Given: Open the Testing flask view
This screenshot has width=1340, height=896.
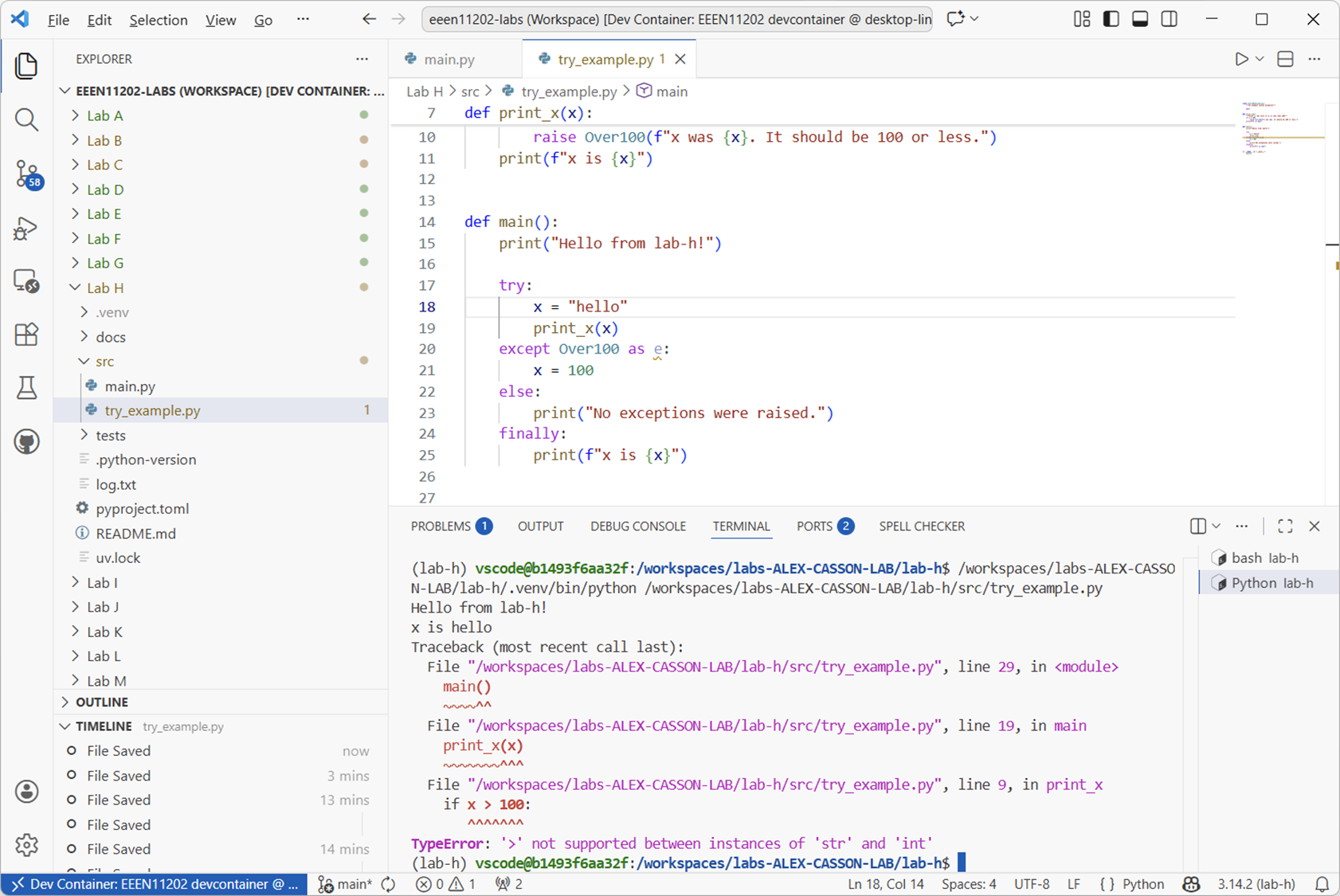Looking at the screenshot, I should tap(26, 388).
